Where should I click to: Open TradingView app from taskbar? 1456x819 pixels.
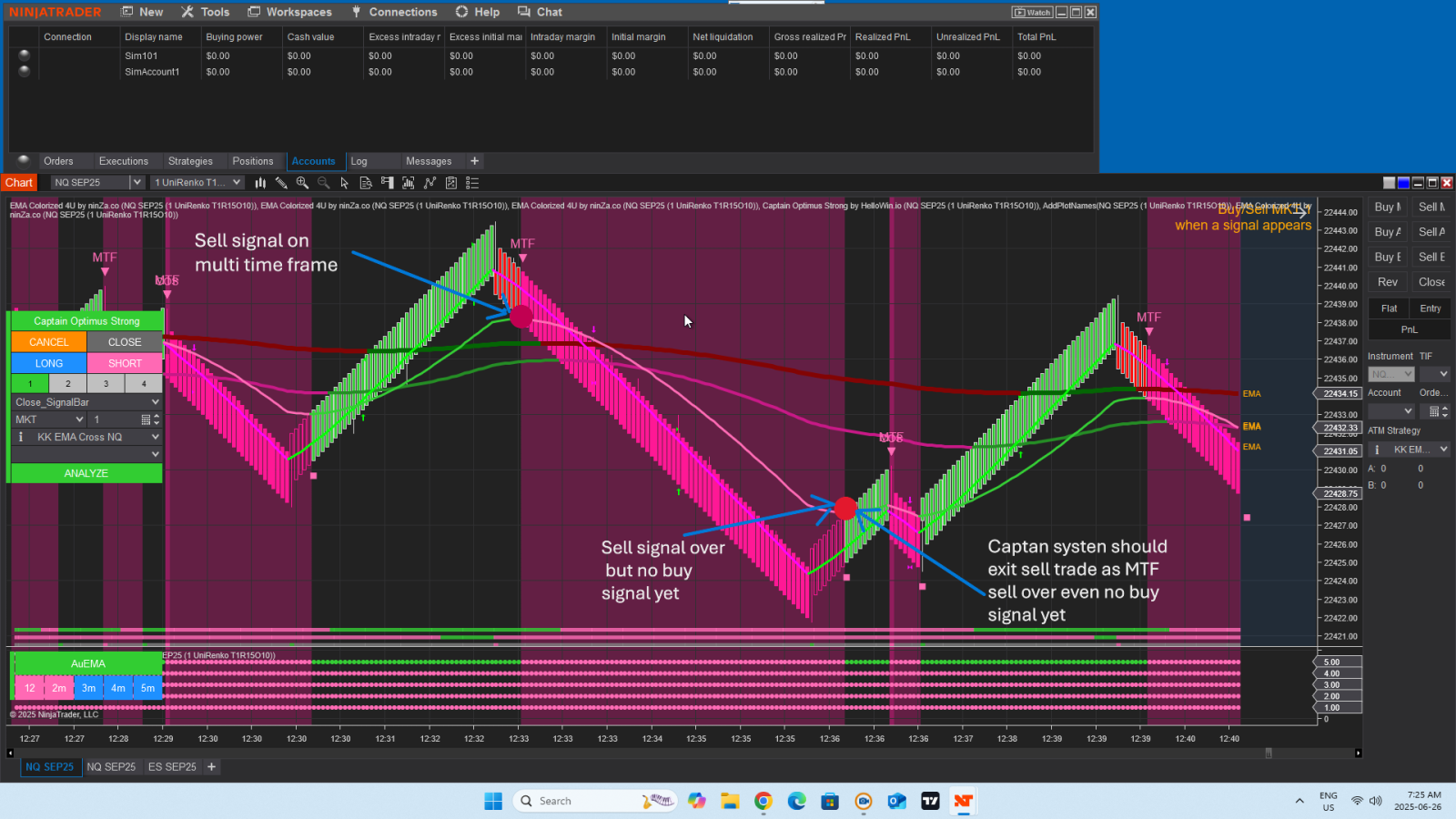tap(930, 801)
